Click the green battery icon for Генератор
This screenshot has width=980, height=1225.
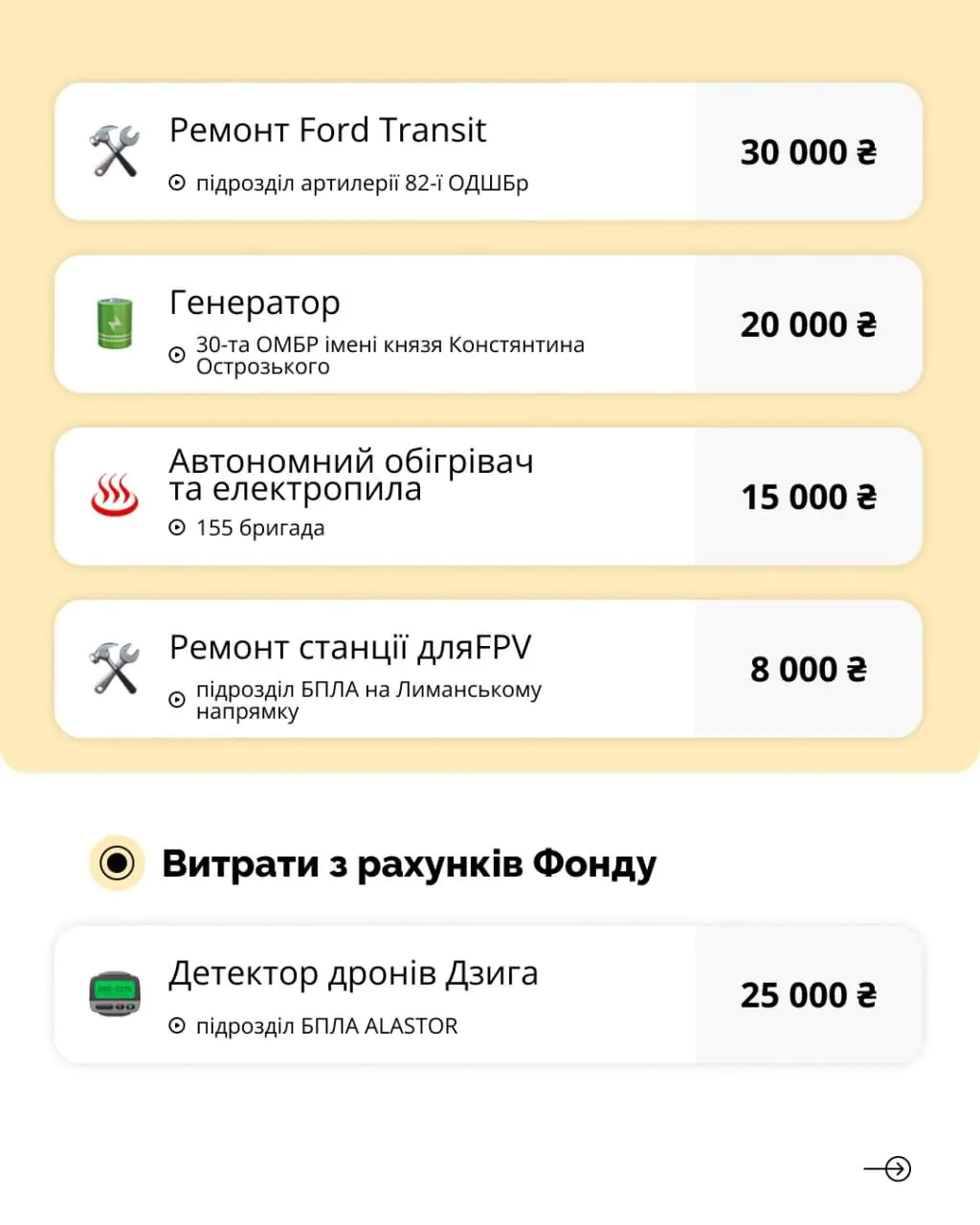click(x=115, y=323)
